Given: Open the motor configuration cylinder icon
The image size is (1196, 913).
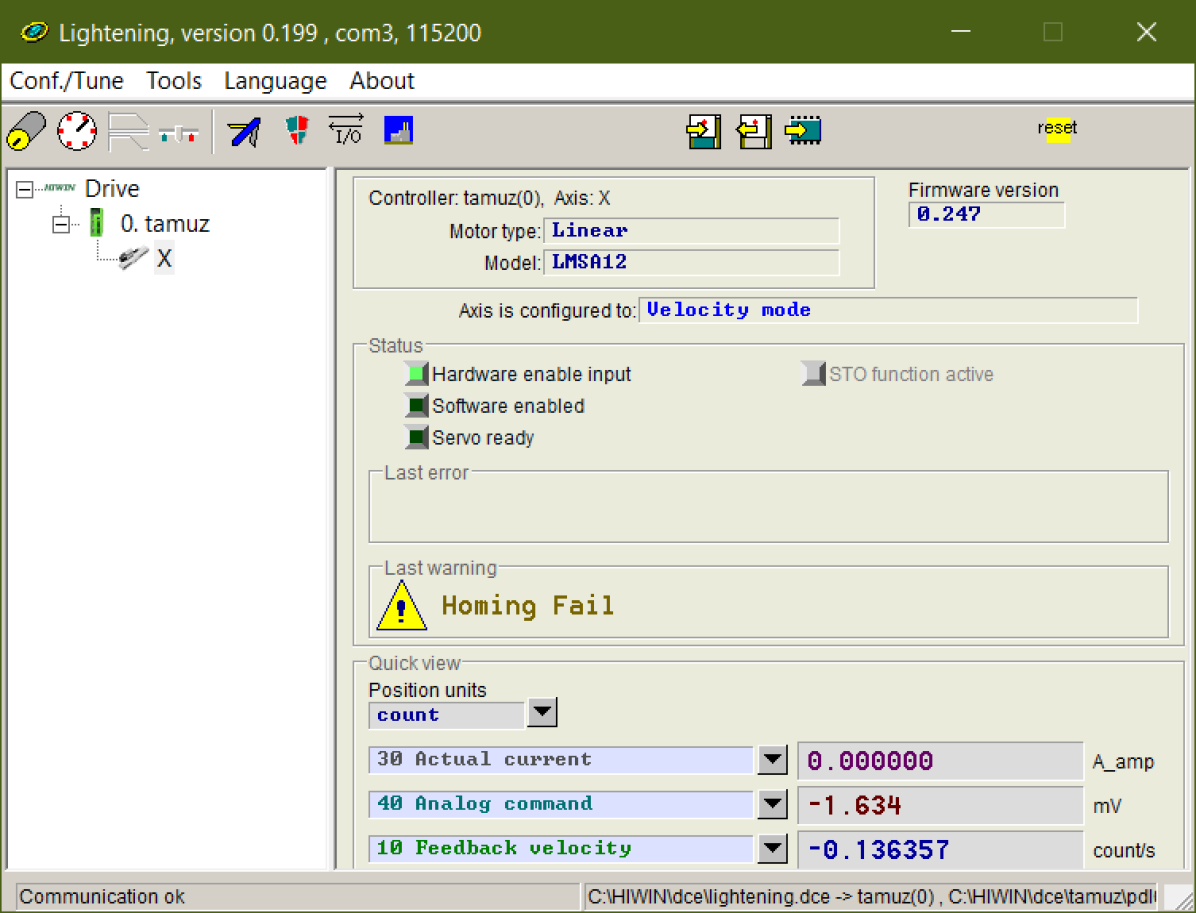Looking at the screenshot, I should pos(26,131).
